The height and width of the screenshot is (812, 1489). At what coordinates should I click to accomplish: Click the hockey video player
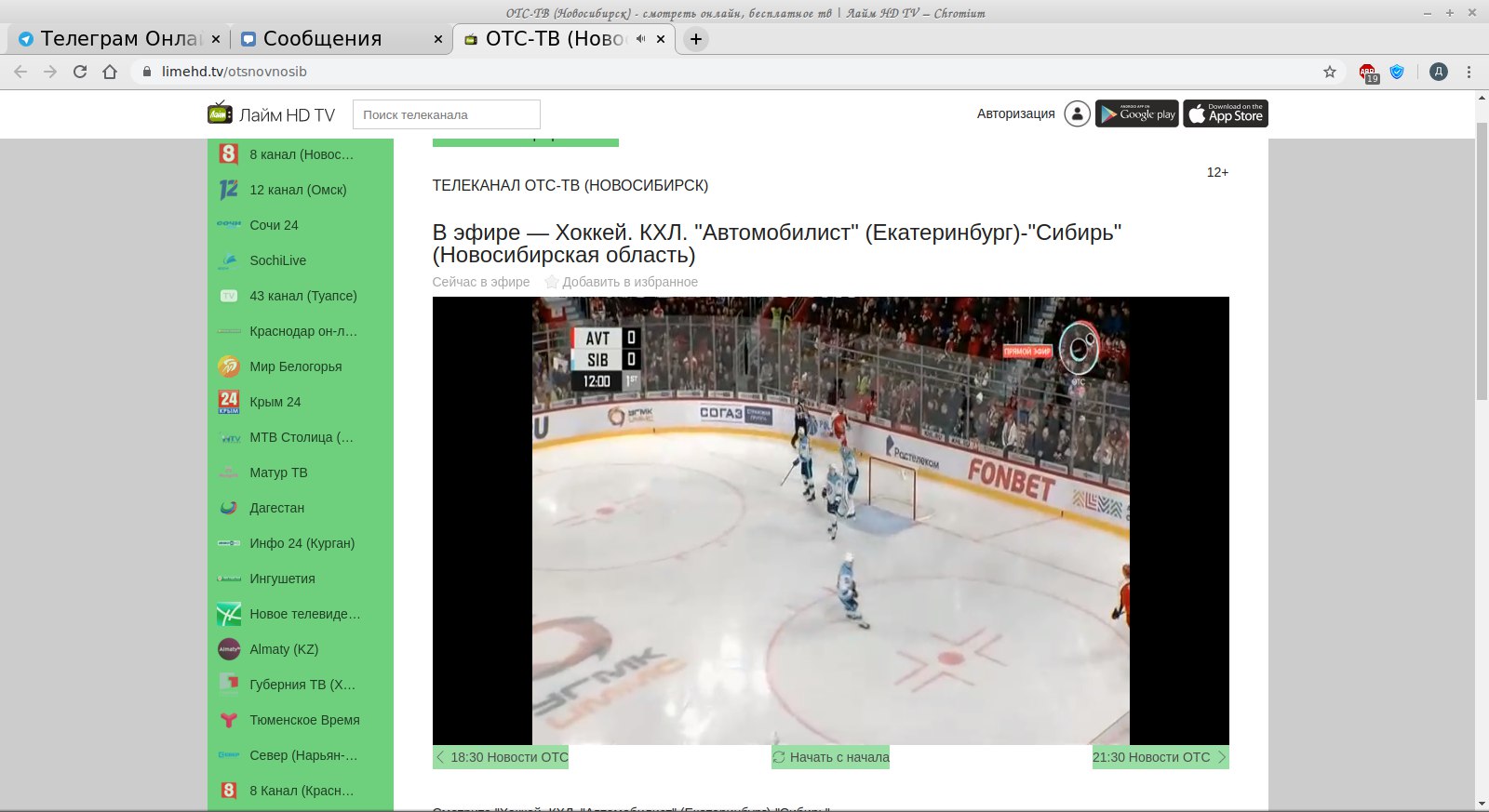831,521
